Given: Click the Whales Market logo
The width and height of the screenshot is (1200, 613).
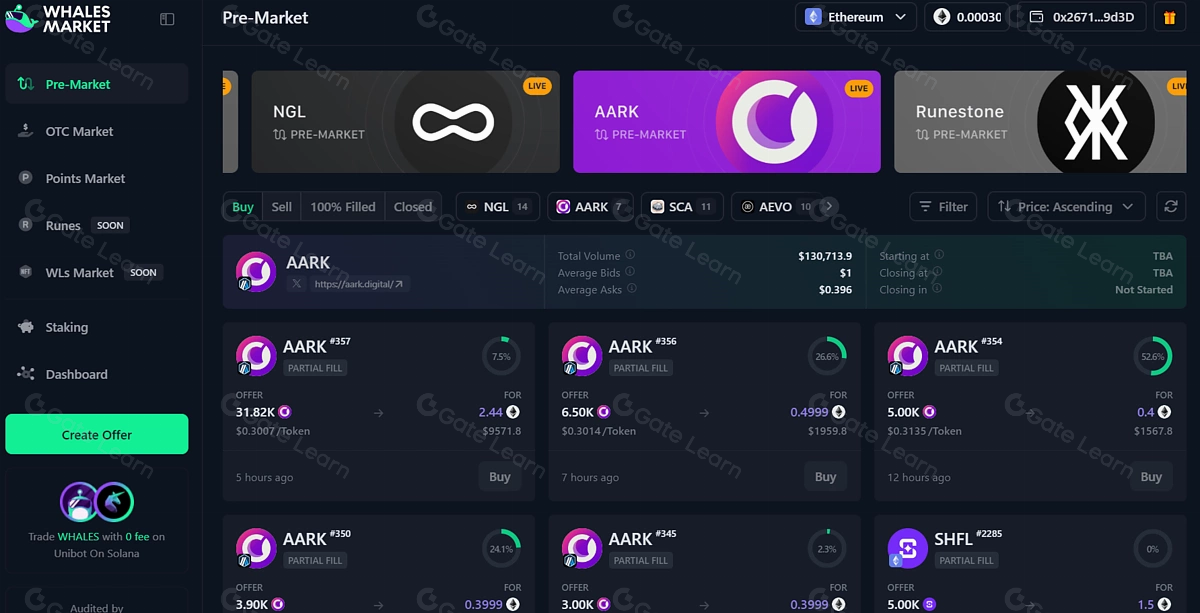Looking at the screenshot, I should (58, 19).
